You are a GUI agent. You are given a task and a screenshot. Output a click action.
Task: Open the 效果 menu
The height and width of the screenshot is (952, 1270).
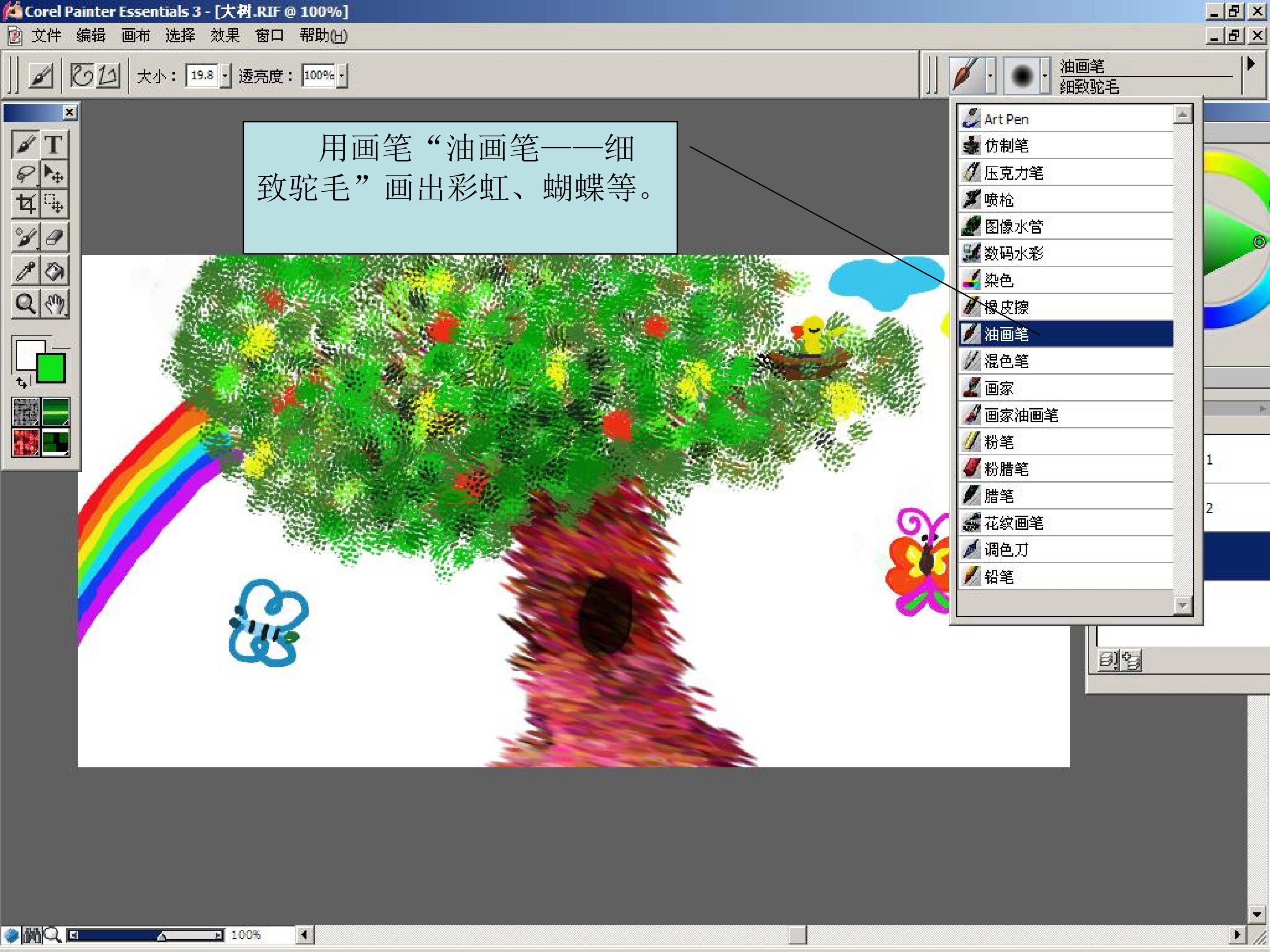[x=224, y=36]
